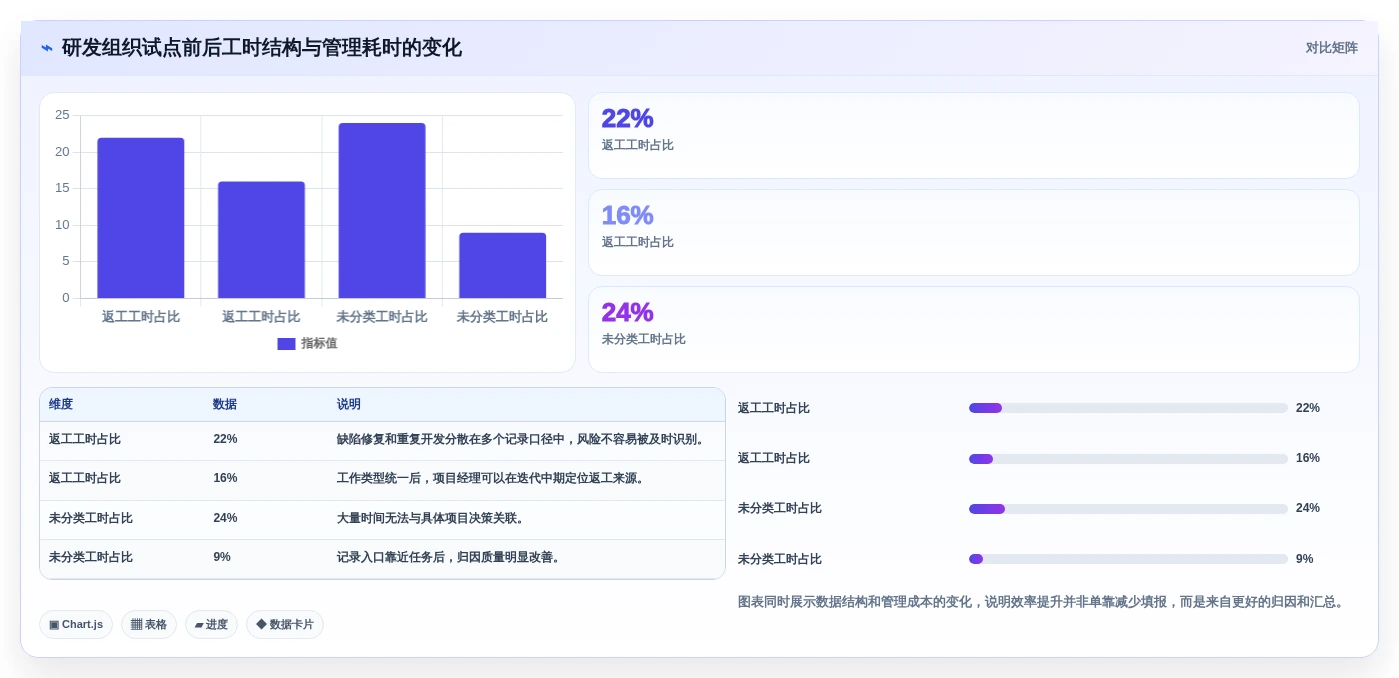The width and height of the screenshot is (1399, 678).
Task: Toggle the 指标值 legend swatch
Action: pos(286,344)
